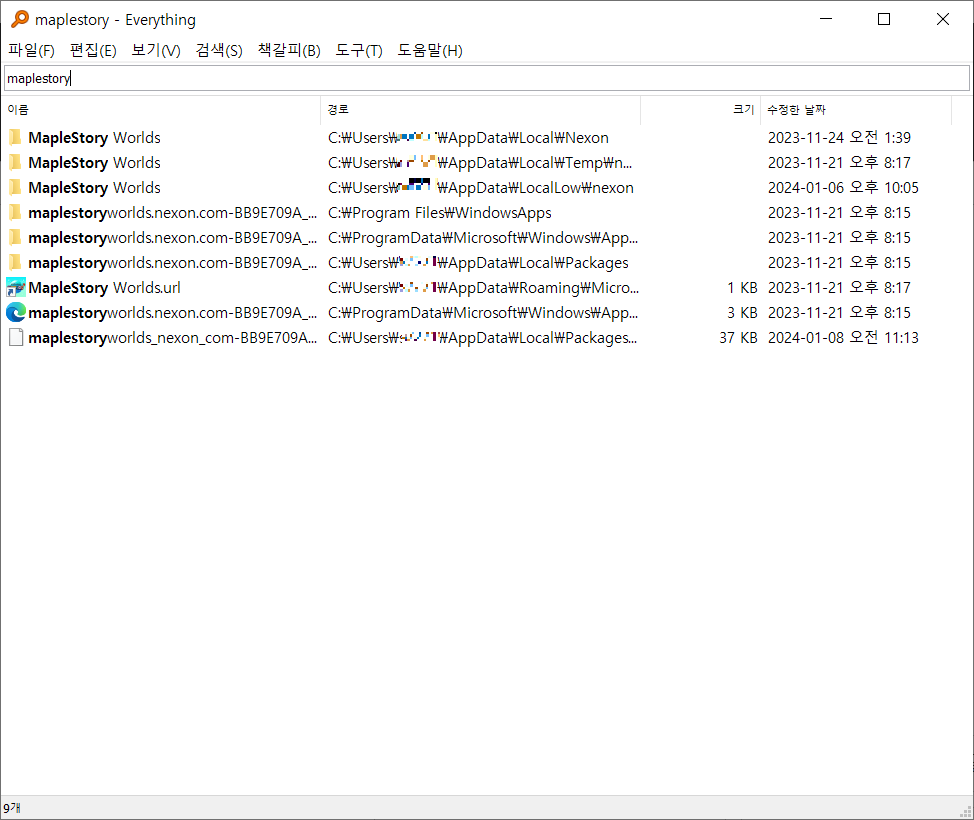Open the 도구(T) menu

tap(359, 50)
